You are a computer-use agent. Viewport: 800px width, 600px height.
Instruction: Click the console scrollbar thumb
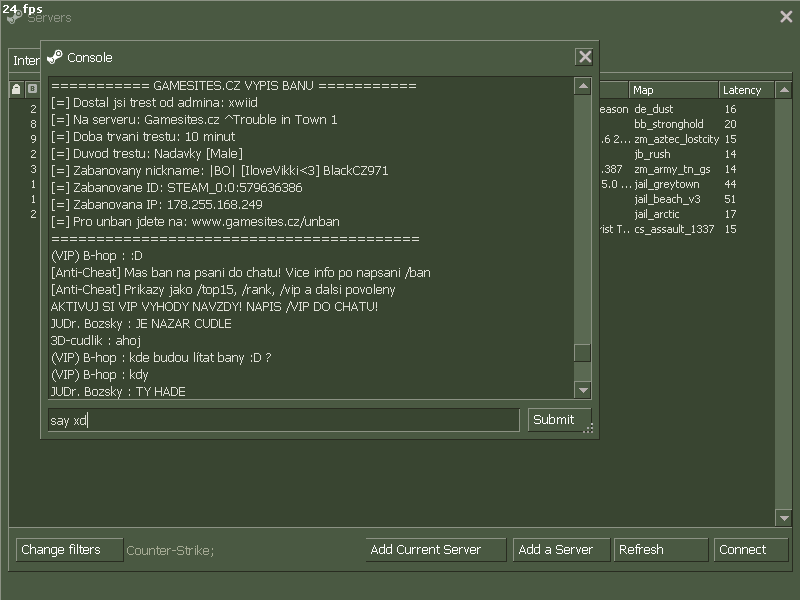click(x=582, y=353)
